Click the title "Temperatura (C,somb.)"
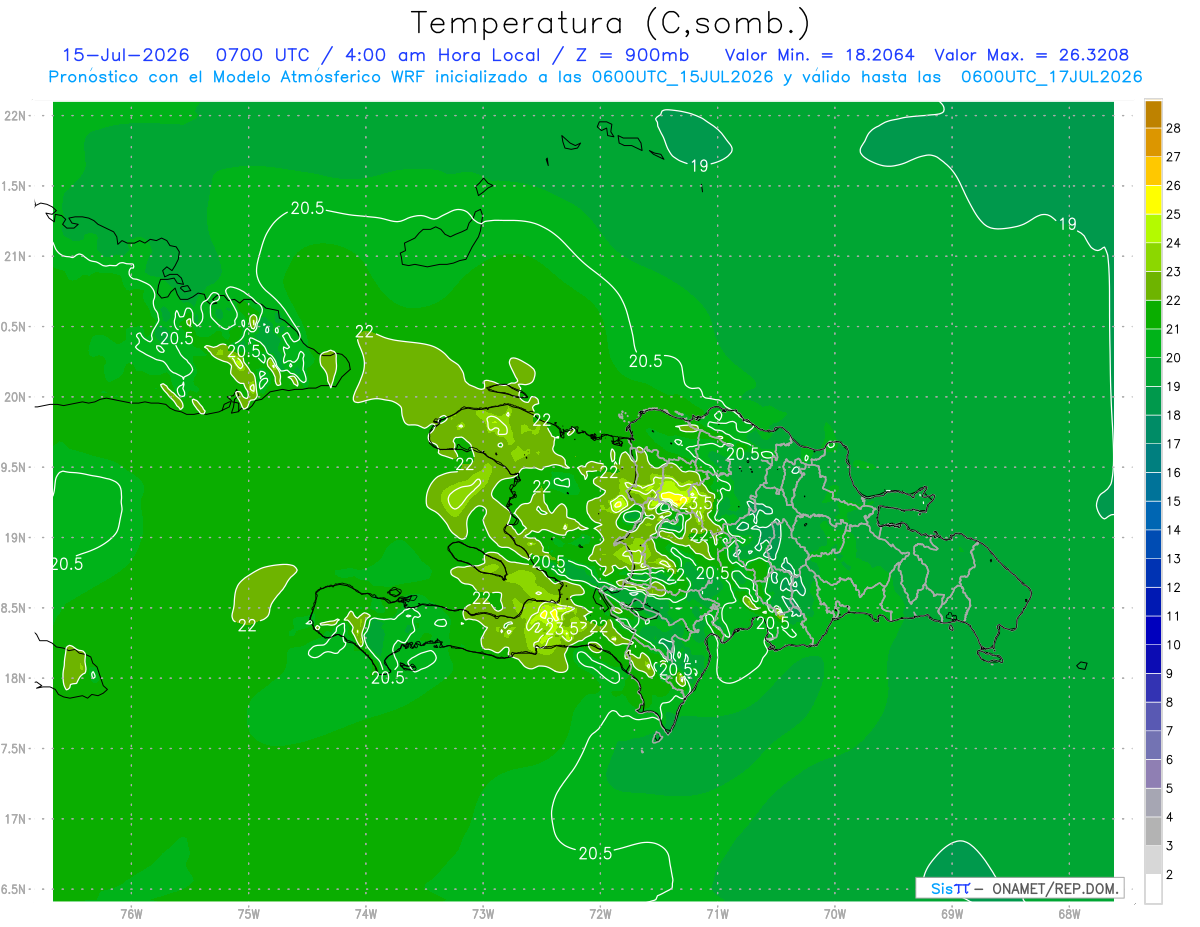Image resolution: width=1200 pixels, height=927 pixels. click(x=611, y=24)
